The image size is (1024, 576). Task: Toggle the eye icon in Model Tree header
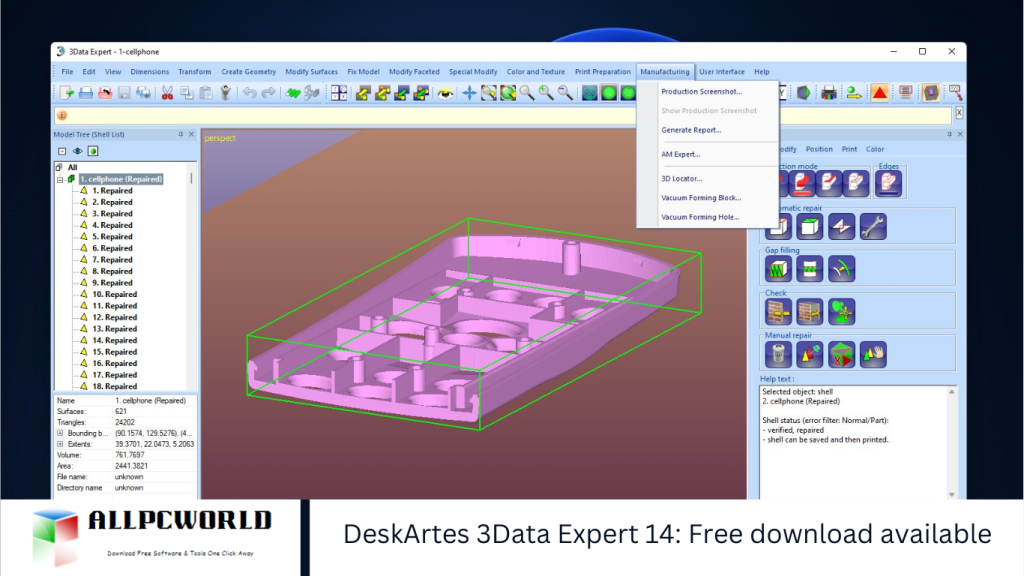77,151
